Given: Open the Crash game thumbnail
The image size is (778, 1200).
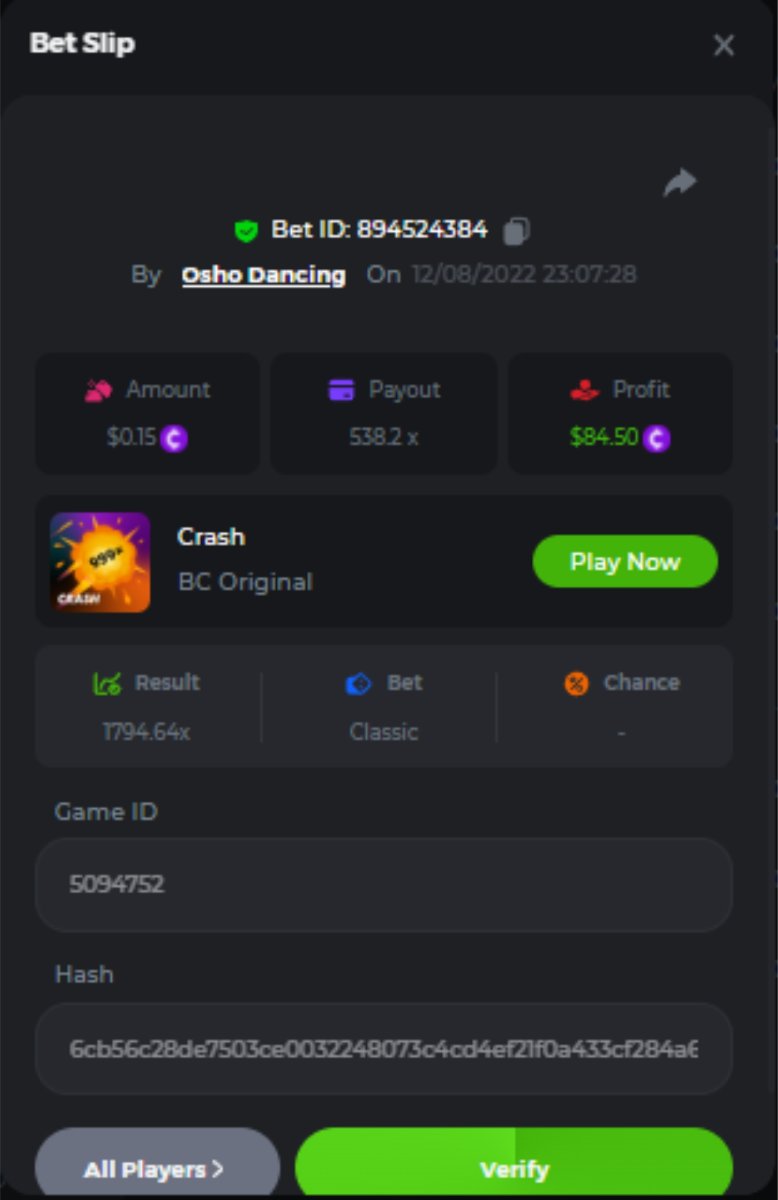Looking at the screenshot, I should point(100,562).
